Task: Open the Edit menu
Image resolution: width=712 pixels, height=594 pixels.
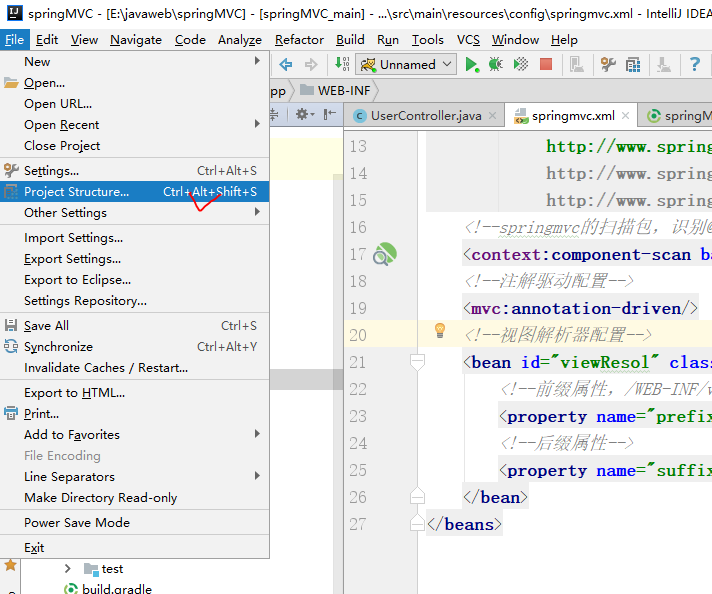Action: pyautogui.click(x=47, y=40)
